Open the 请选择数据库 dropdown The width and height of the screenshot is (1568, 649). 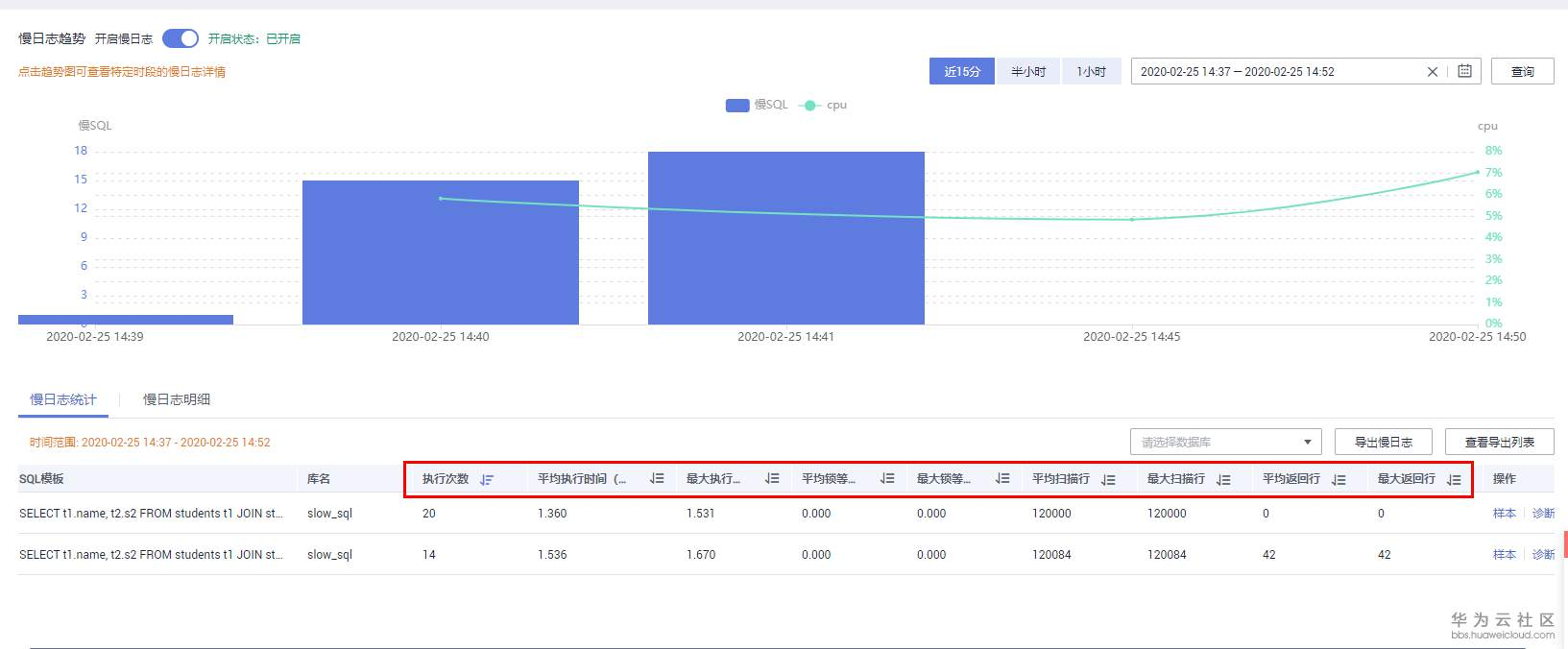pos(1226,442)
